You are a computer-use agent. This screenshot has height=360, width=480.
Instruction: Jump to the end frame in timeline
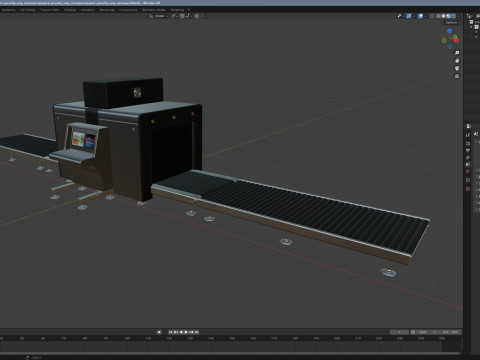(196, 332)
